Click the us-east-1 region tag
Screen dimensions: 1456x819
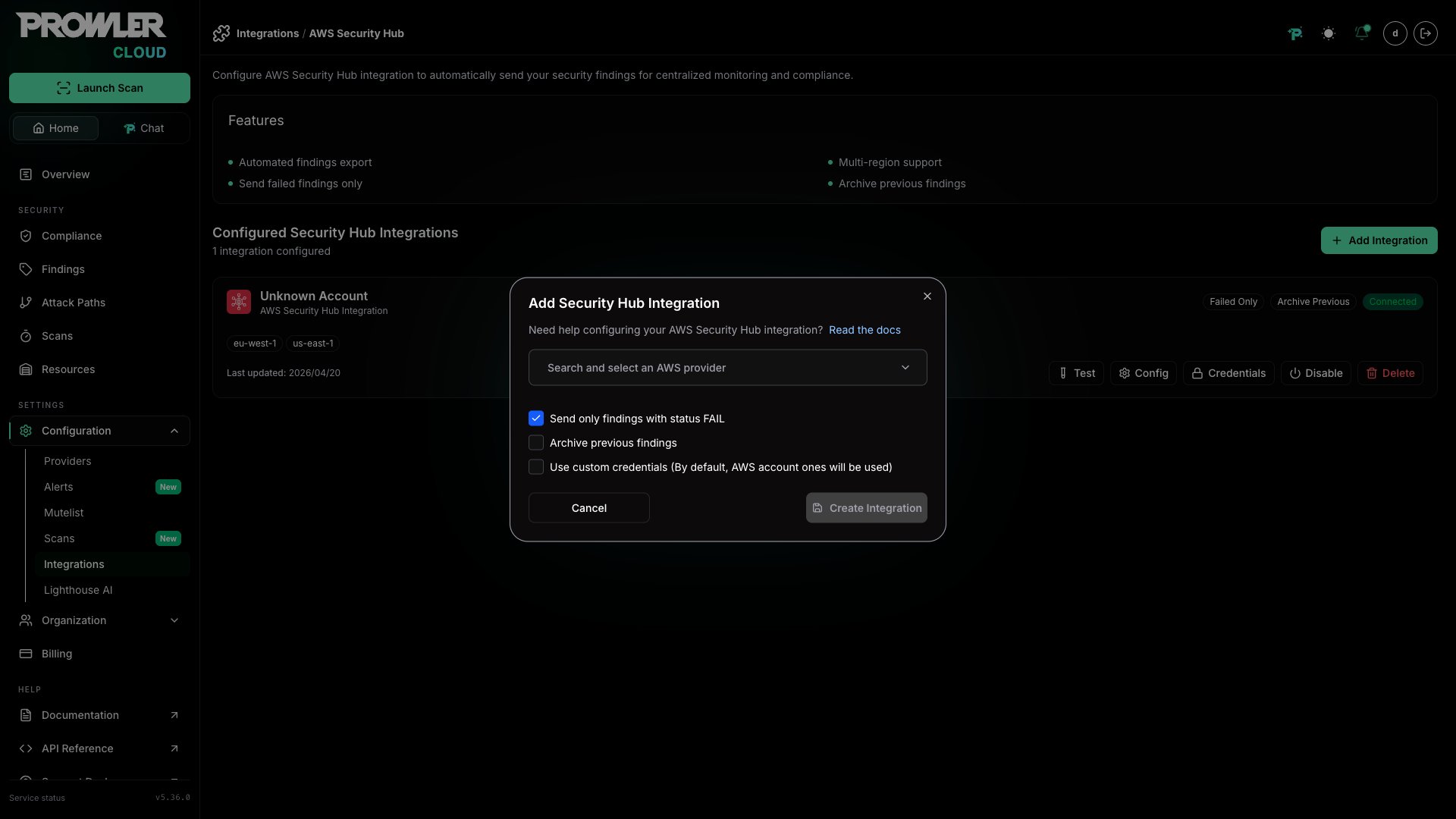(x=313, y=344)
